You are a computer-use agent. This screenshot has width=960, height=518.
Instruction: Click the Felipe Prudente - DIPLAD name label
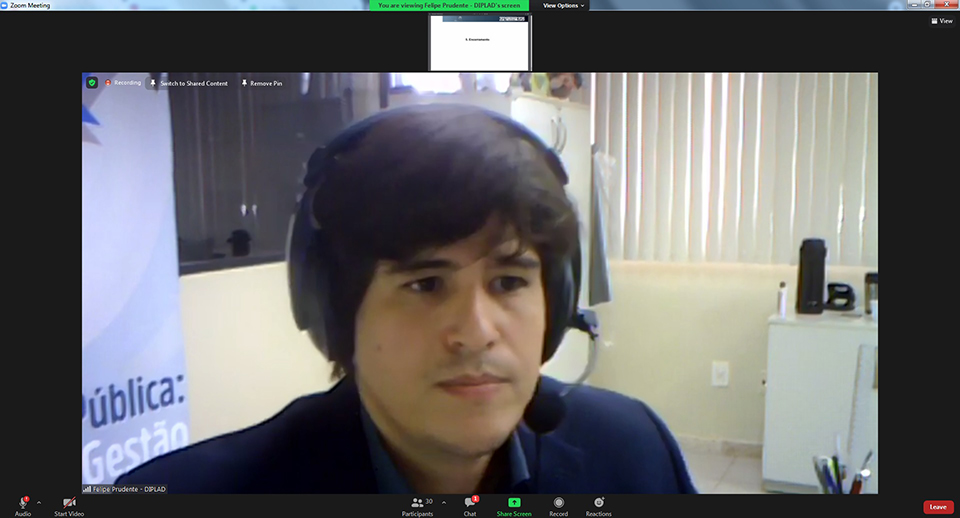pyautogui.click(x=129, y=488)
